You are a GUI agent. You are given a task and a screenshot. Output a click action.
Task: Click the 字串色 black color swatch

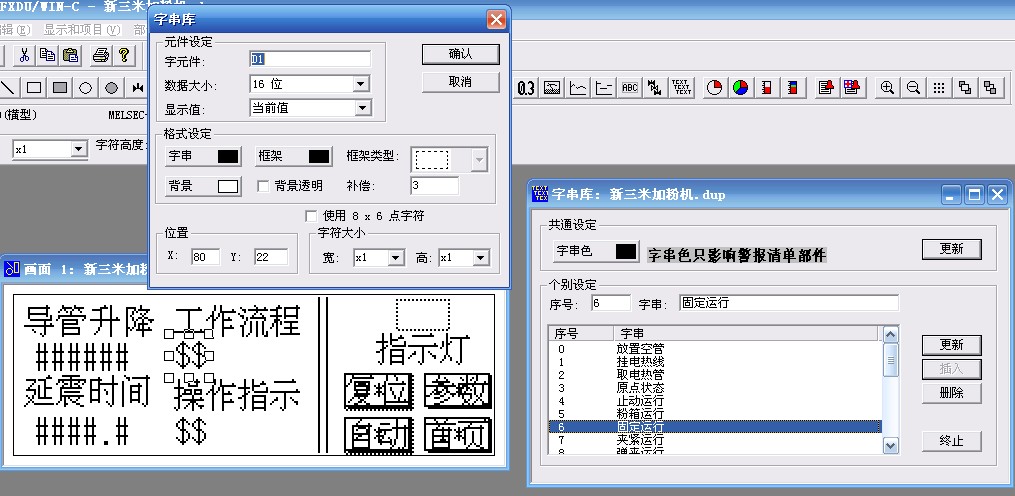[x=626, y=252]
